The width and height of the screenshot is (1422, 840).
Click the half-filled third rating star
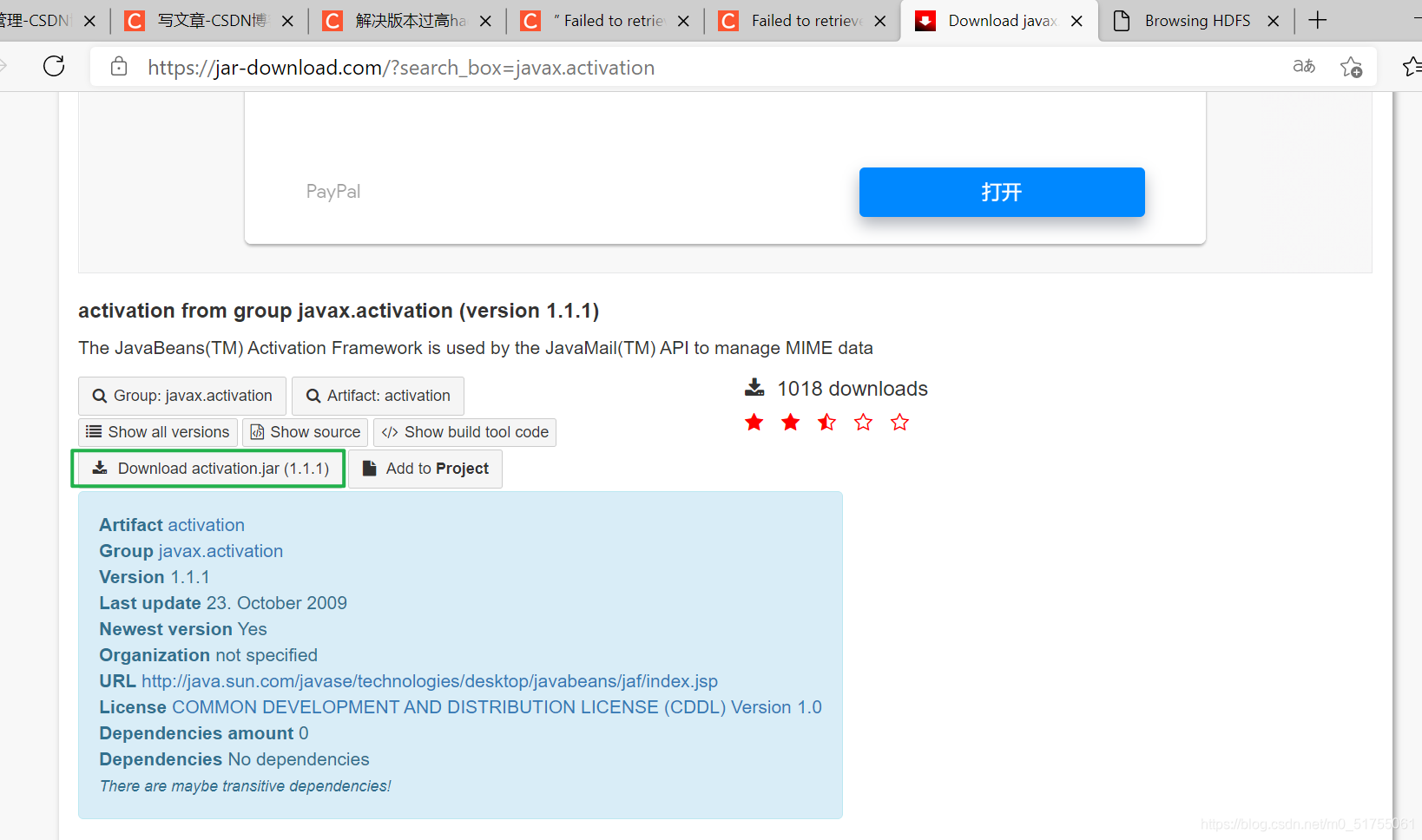[826, 422]
